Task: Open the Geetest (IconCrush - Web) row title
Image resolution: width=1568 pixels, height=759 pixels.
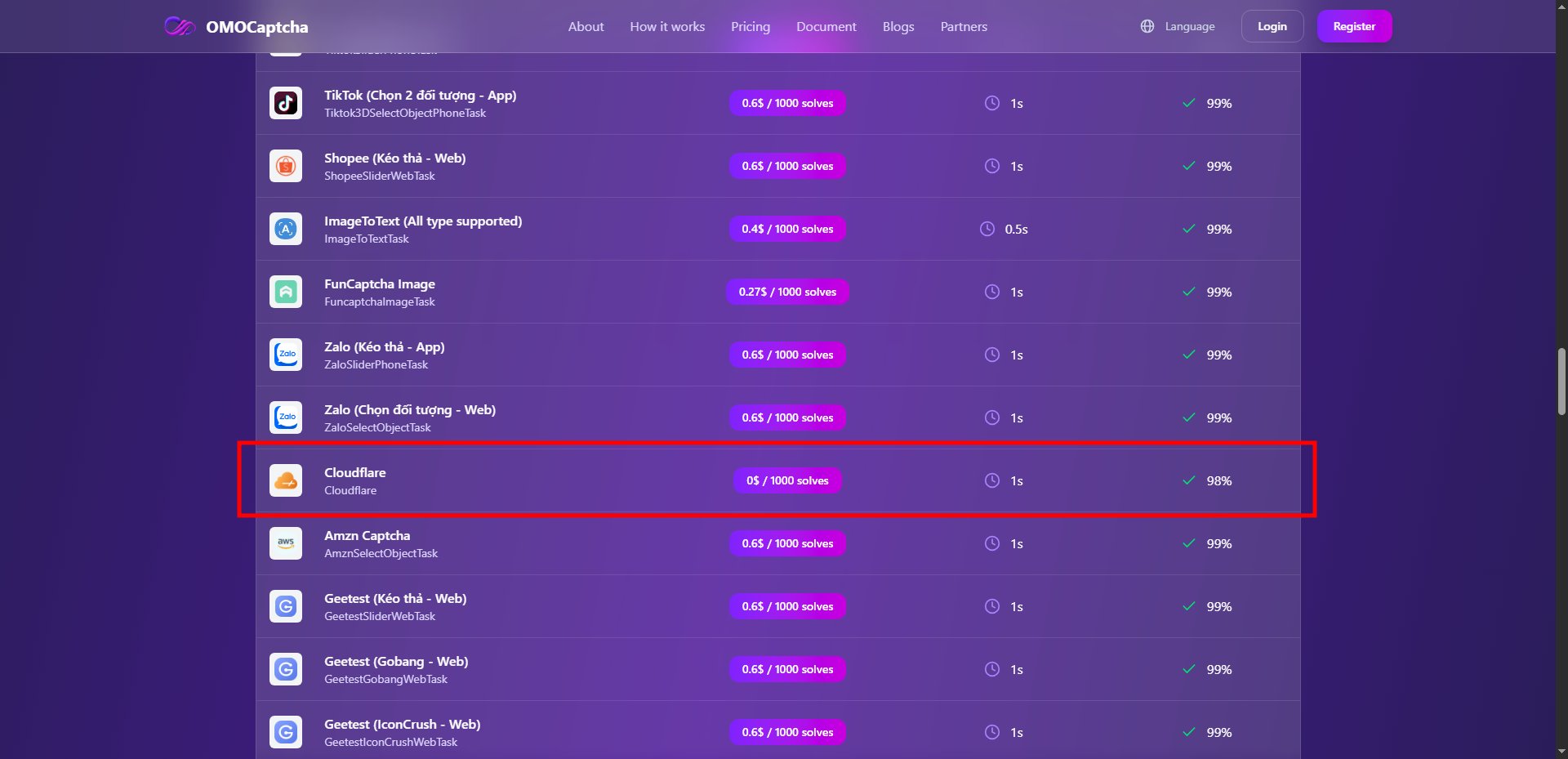Action: point(402,724)
